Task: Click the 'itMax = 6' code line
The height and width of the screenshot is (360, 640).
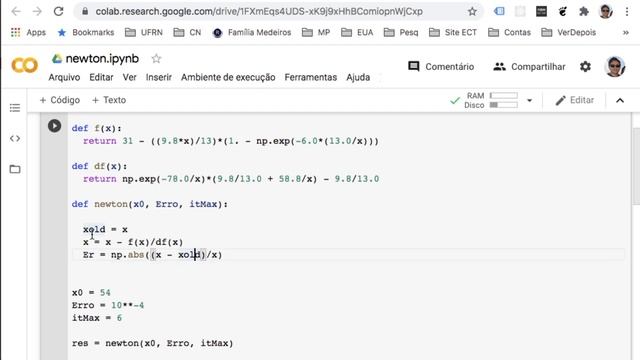Action: point(97,318)
